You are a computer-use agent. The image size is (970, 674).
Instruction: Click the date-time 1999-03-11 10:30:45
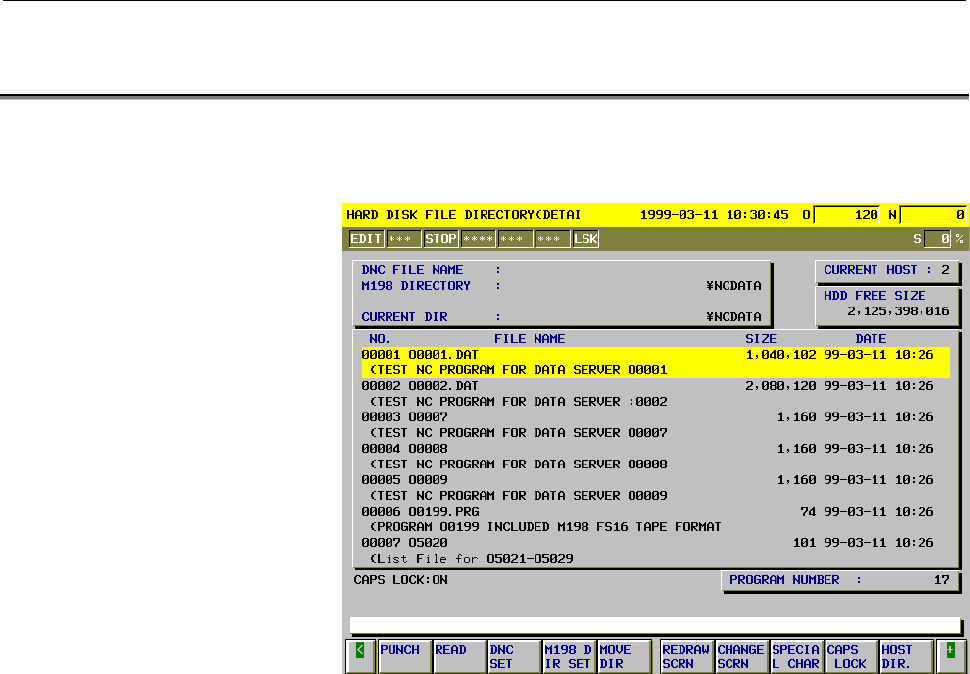click(x=714, y=215)
